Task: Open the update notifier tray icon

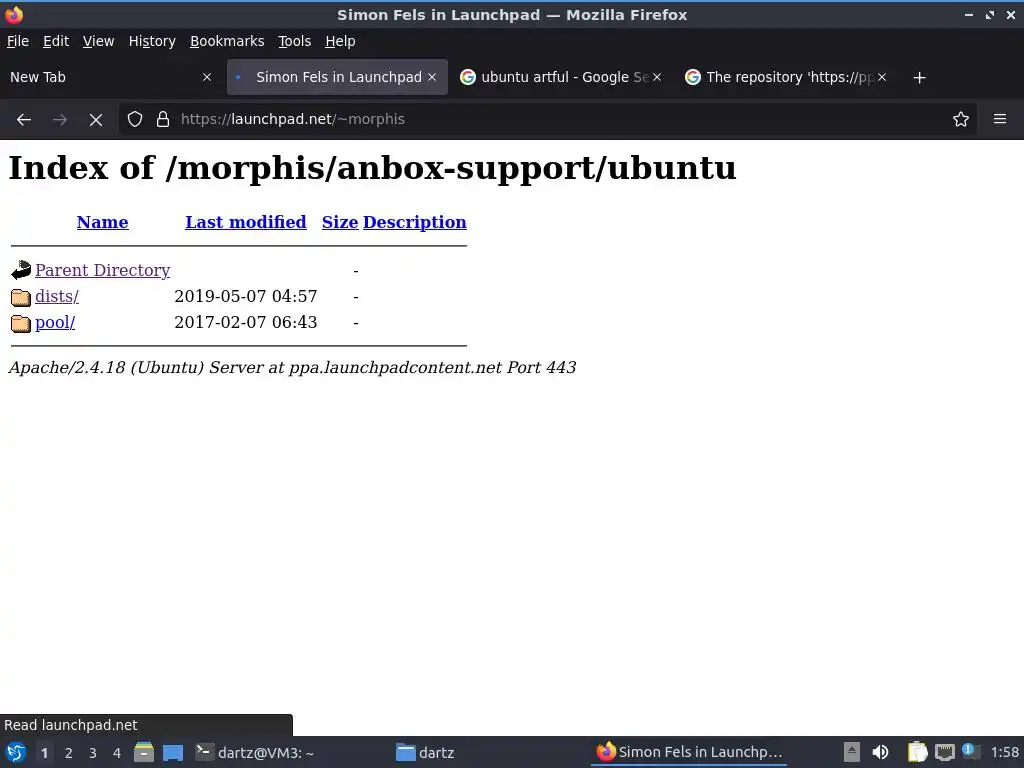Action: 970,751
